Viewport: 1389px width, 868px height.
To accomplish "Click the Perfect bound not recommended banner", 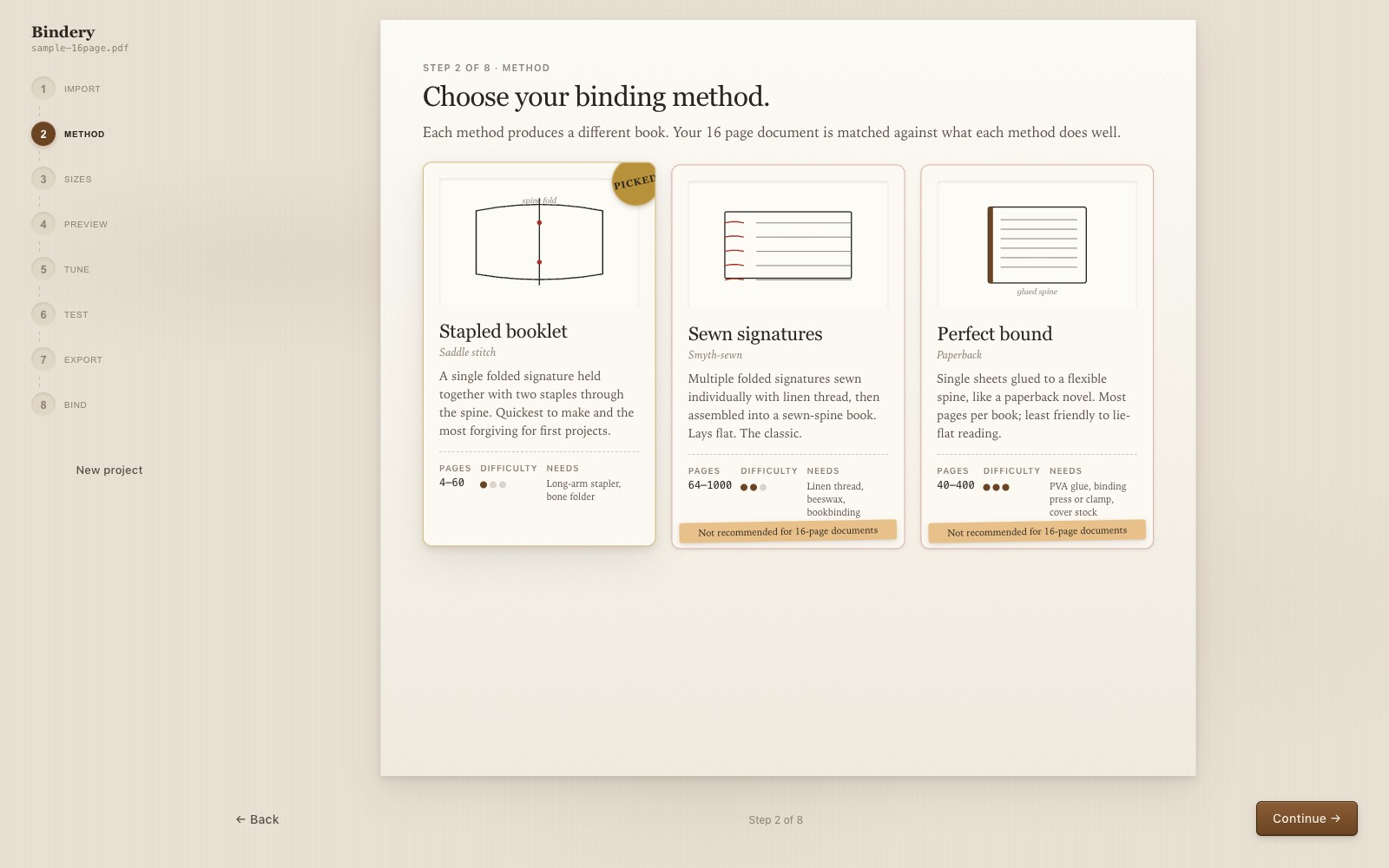I will point(1037,531).
